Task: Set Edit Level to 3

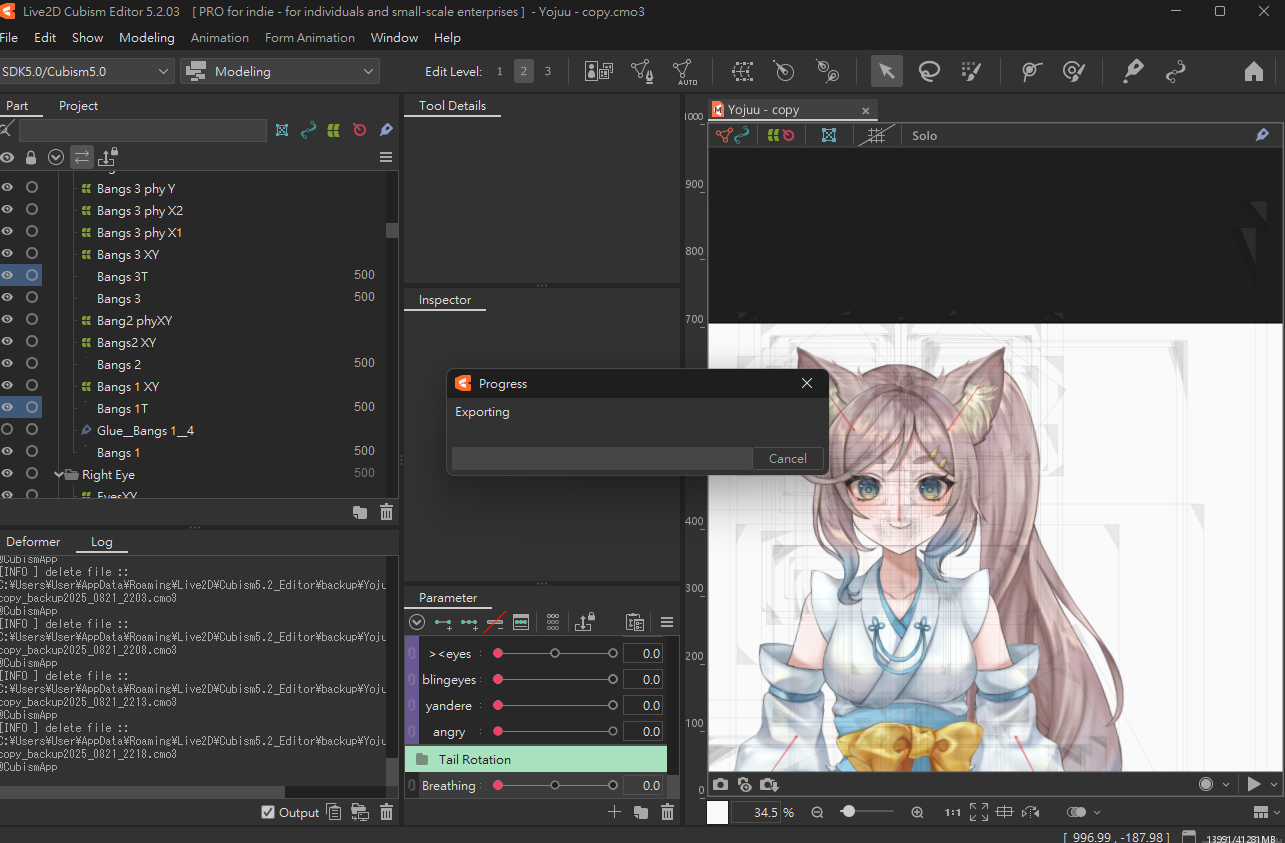Action: 548,71
